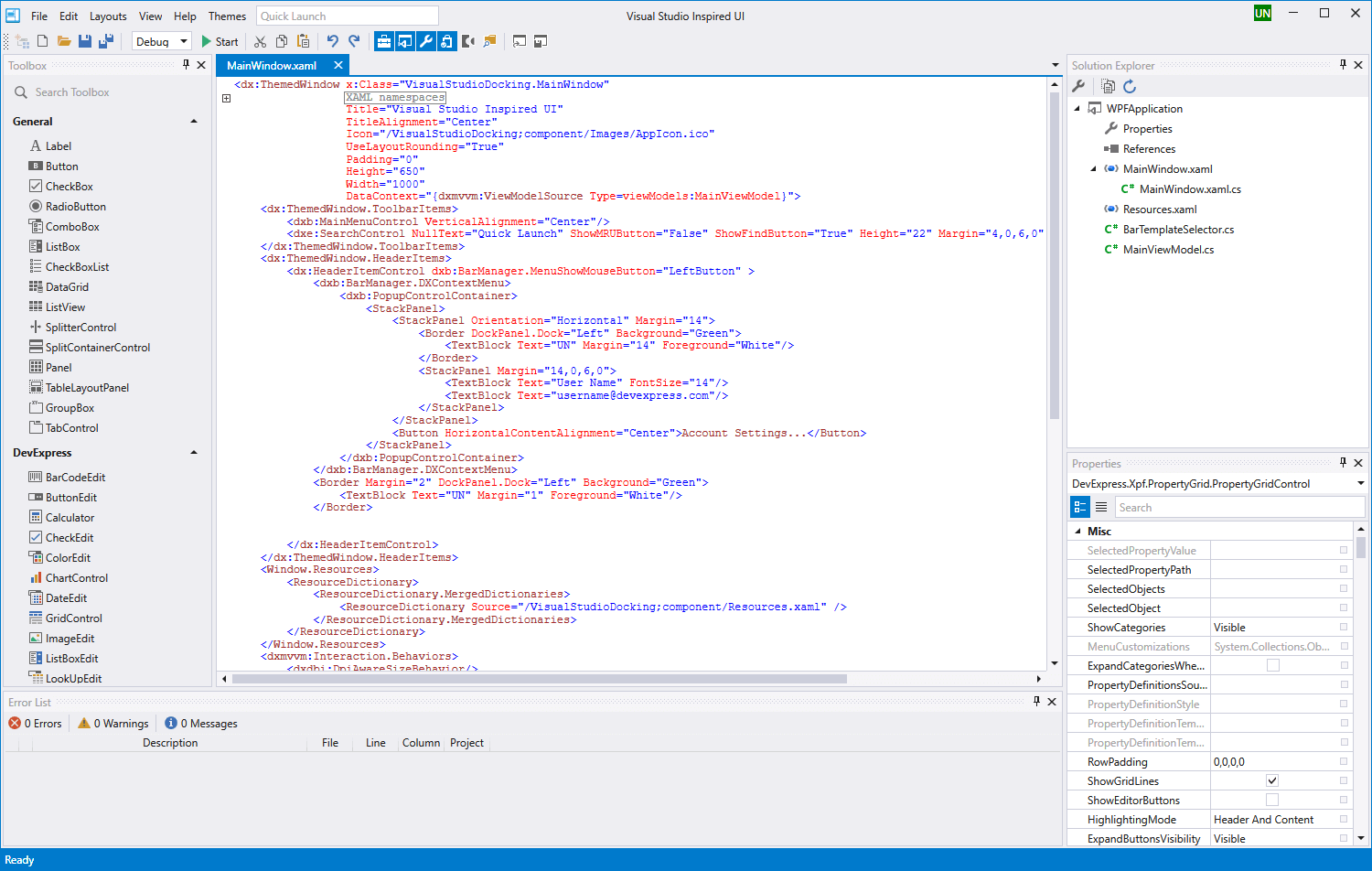The image size is (1372, 871).
Task: Click the Save All toolbar icon
Action: [106, 41]
